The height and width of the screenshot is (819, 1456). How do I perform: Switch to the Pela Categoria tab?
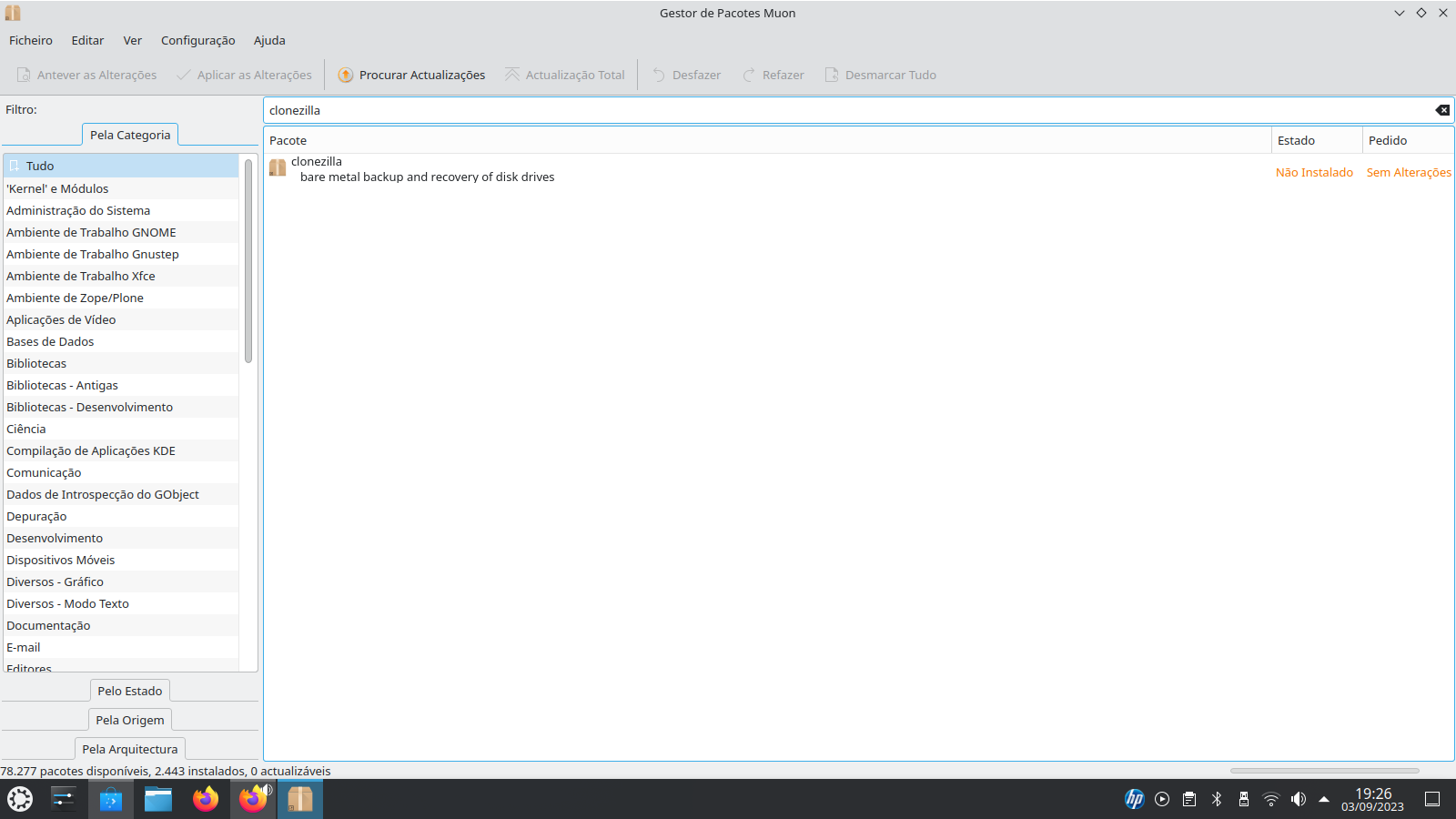click(130, 135)
